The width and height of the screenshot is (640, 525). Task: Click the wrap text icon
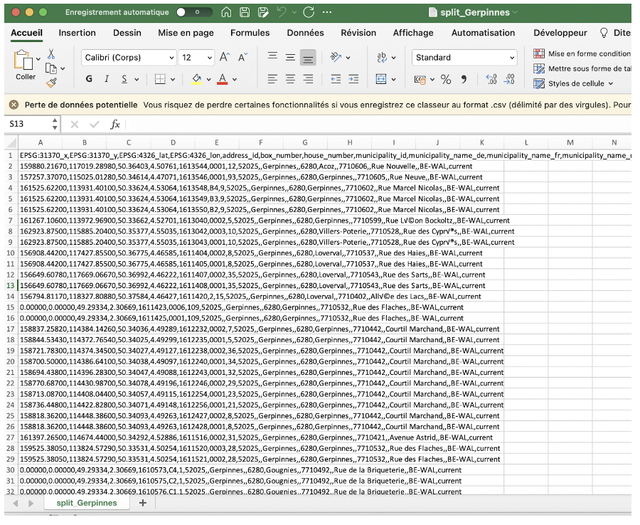(382, 58)
